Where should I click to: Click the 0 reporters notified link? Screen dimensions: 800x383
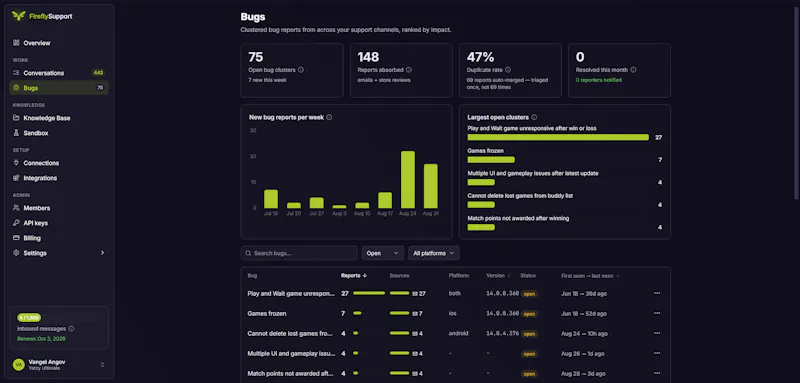pos(599,80)
